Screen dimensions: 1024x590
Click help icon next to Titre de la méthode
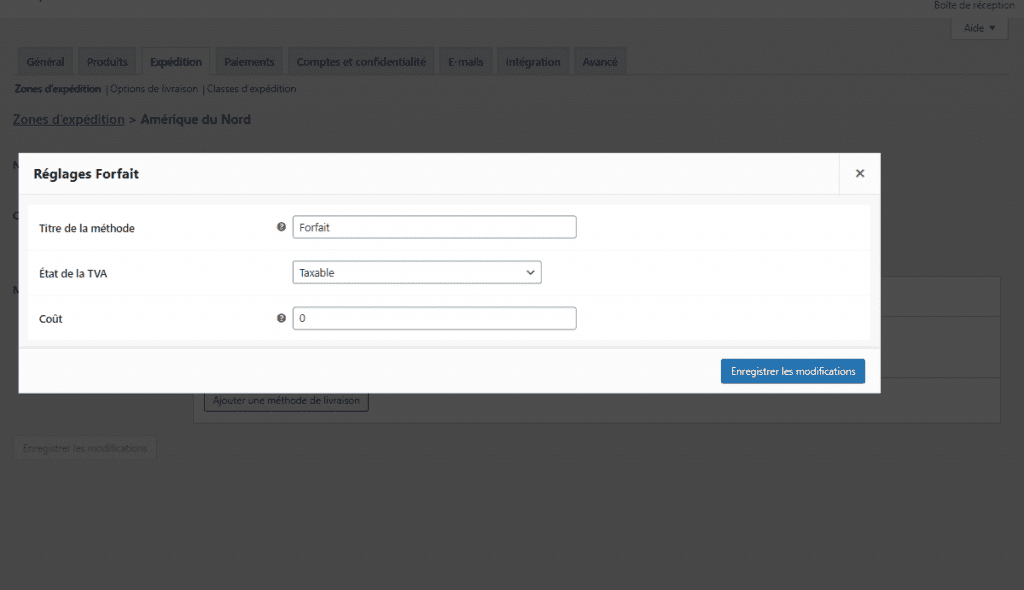point(281,227)
